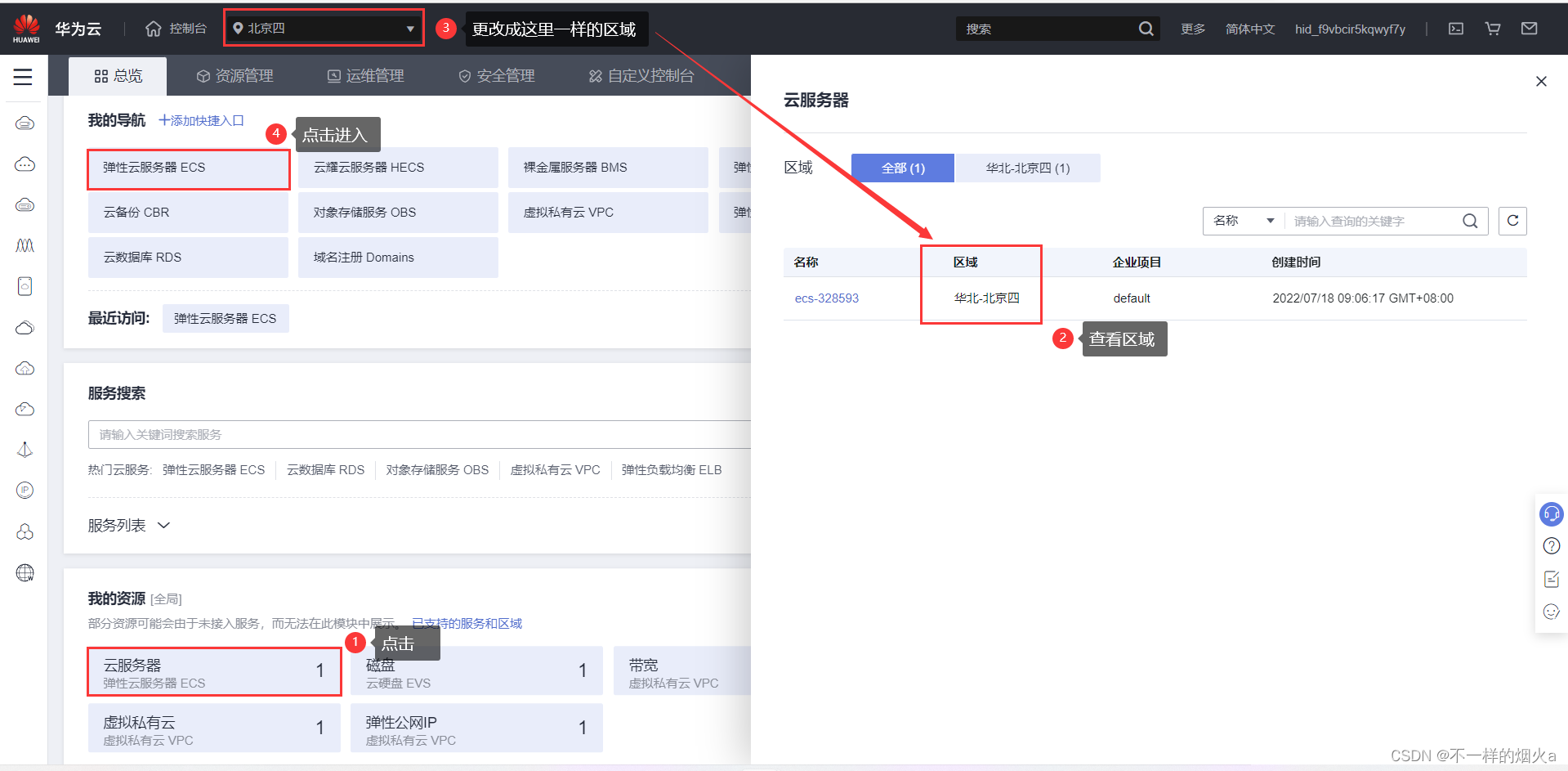Click the 弹性公网IP resource card
The image size is (1568, 771).
[x=477, y=728]
